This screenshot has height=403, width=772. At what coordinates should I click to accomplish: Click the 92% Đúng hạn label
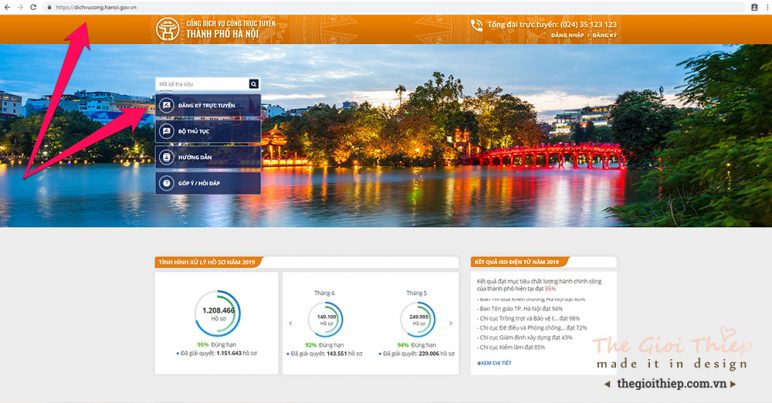coord(324,345)
